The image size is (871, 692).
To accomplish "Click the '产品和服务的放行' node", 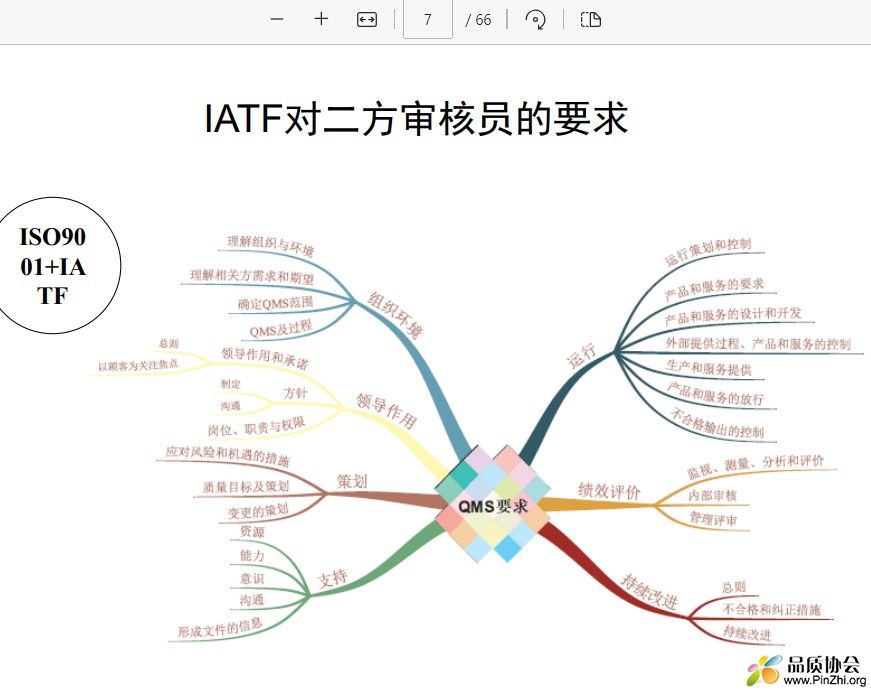I will tap(715, 394).
